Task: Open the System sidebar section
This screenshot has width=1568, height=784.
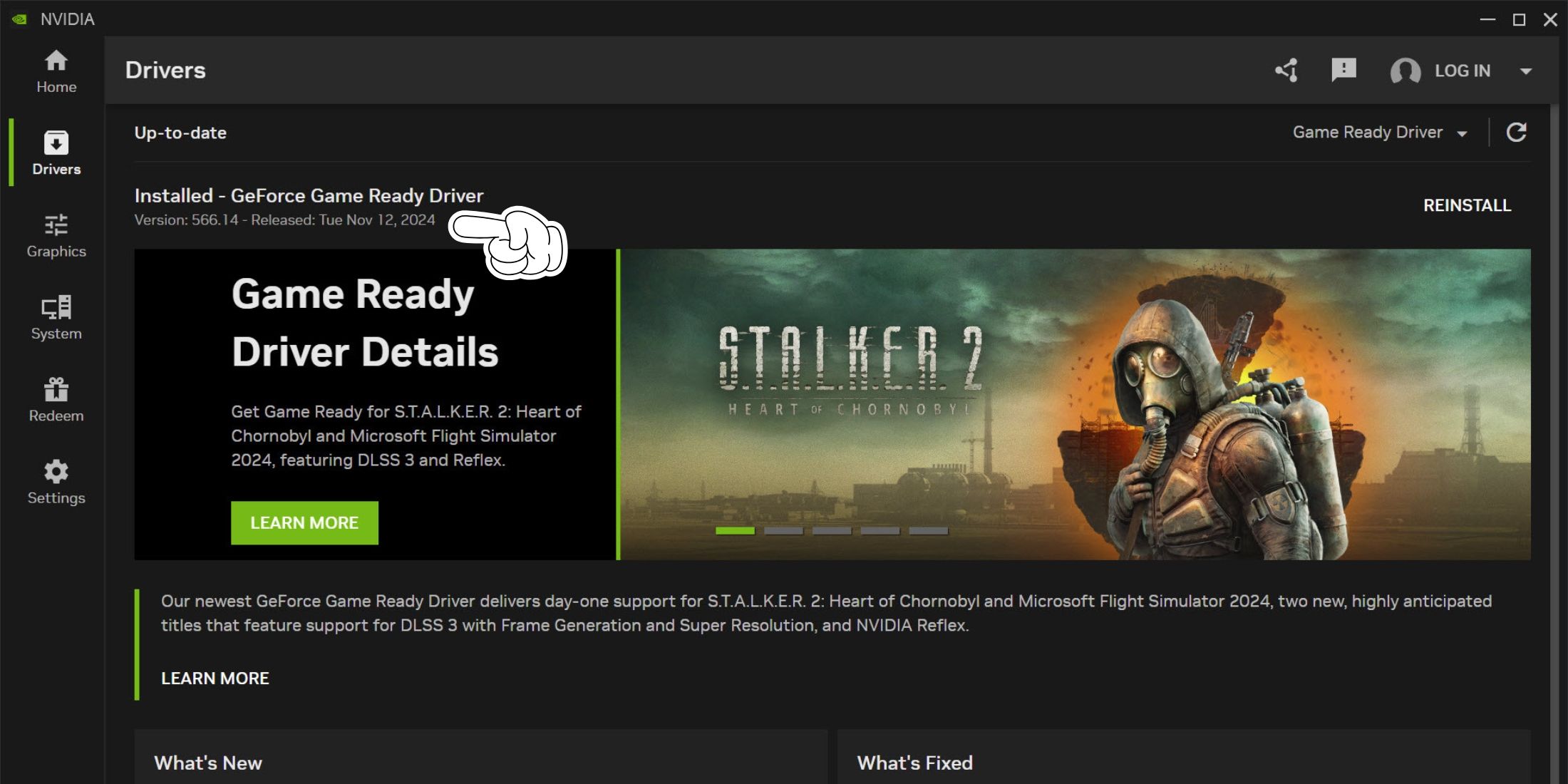Action: click(x=56, y=318)
